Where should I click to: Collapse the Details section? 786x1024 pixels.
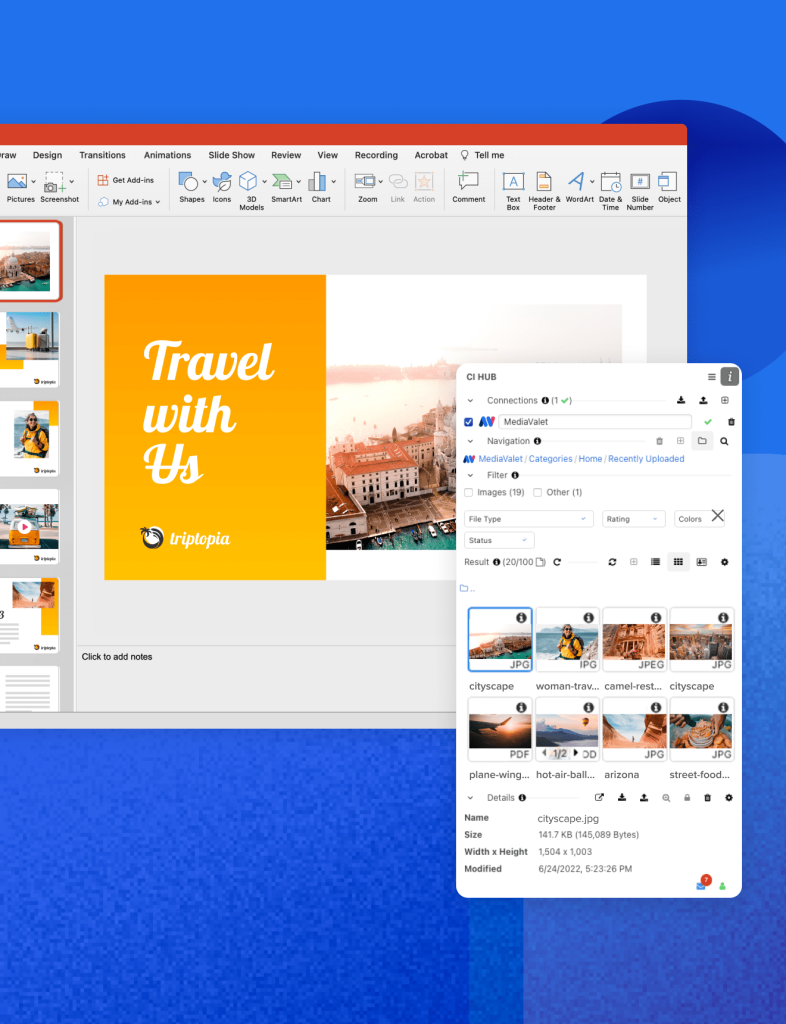coord(470,798)
